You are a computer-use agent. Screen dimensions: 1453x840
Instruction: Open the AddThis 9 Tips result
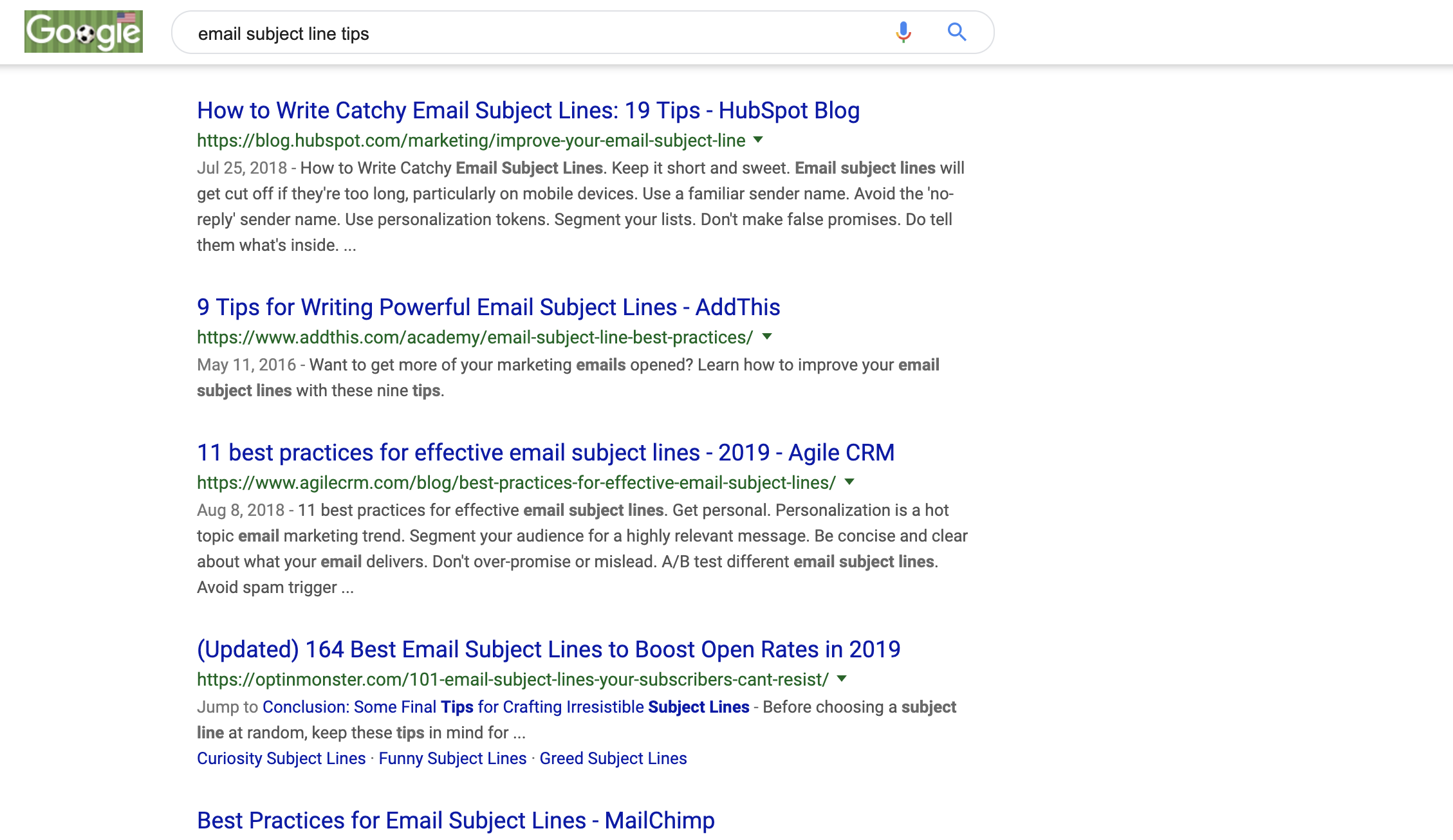pyautogui.click(x=488, y=307)
